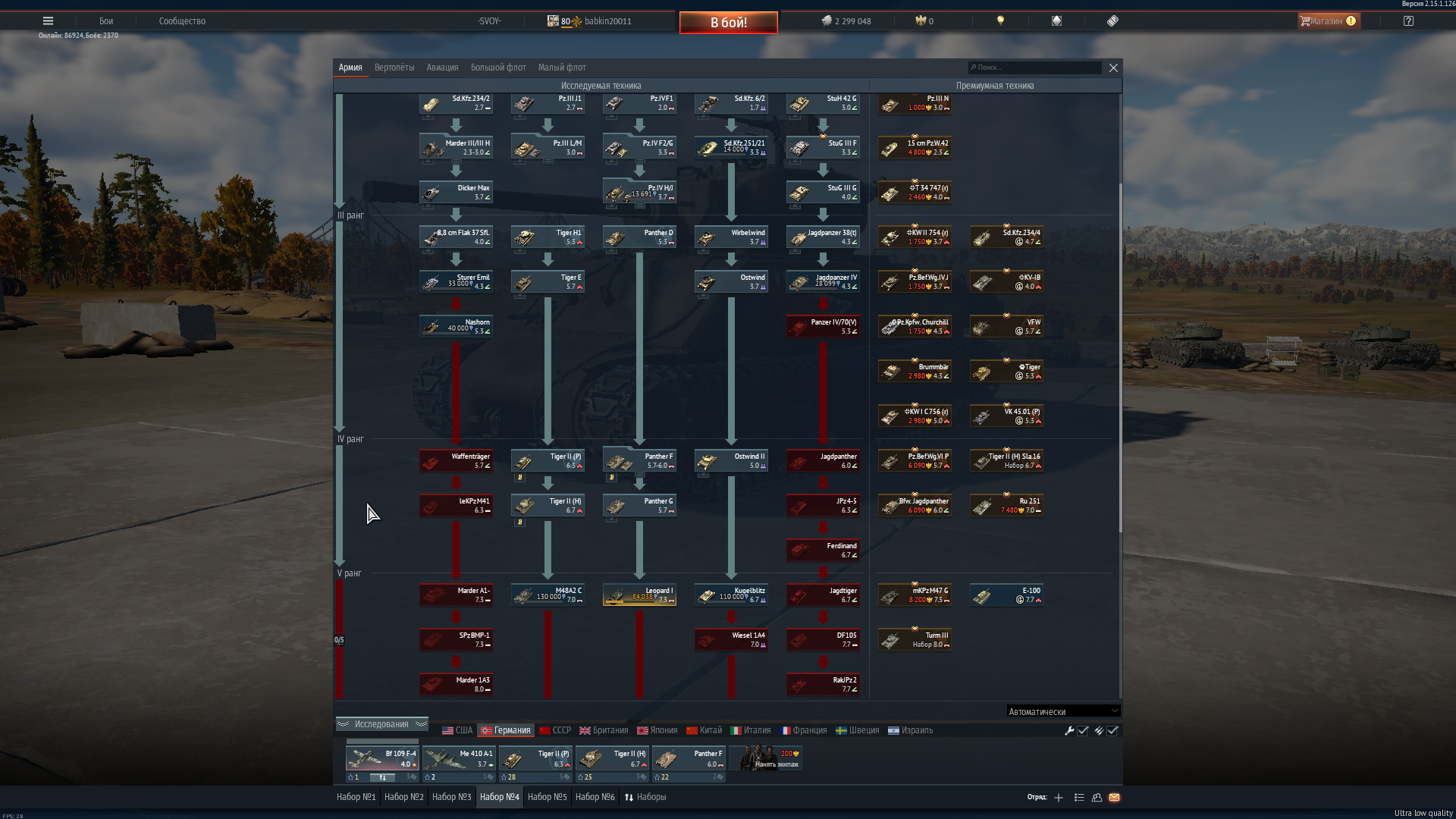The width and height of the screenshot is (1456, 819).
Task: Select the Nashorn vehicle card
Action: pos(456,327)
